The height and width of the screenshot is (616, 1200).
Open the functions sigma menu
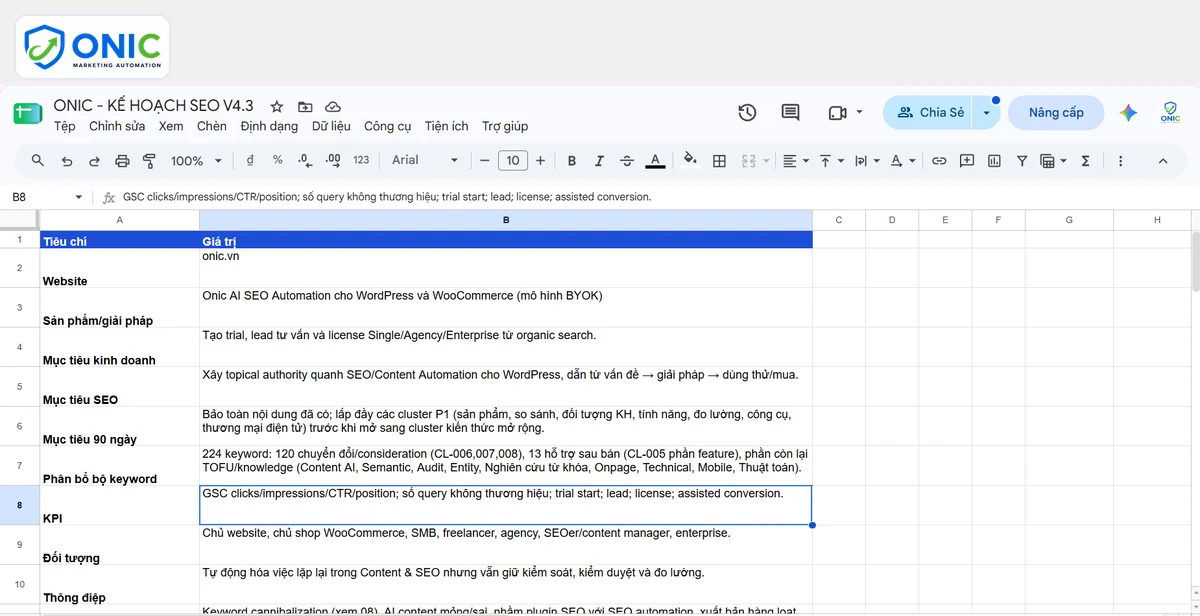click(x=1086, y=160)
